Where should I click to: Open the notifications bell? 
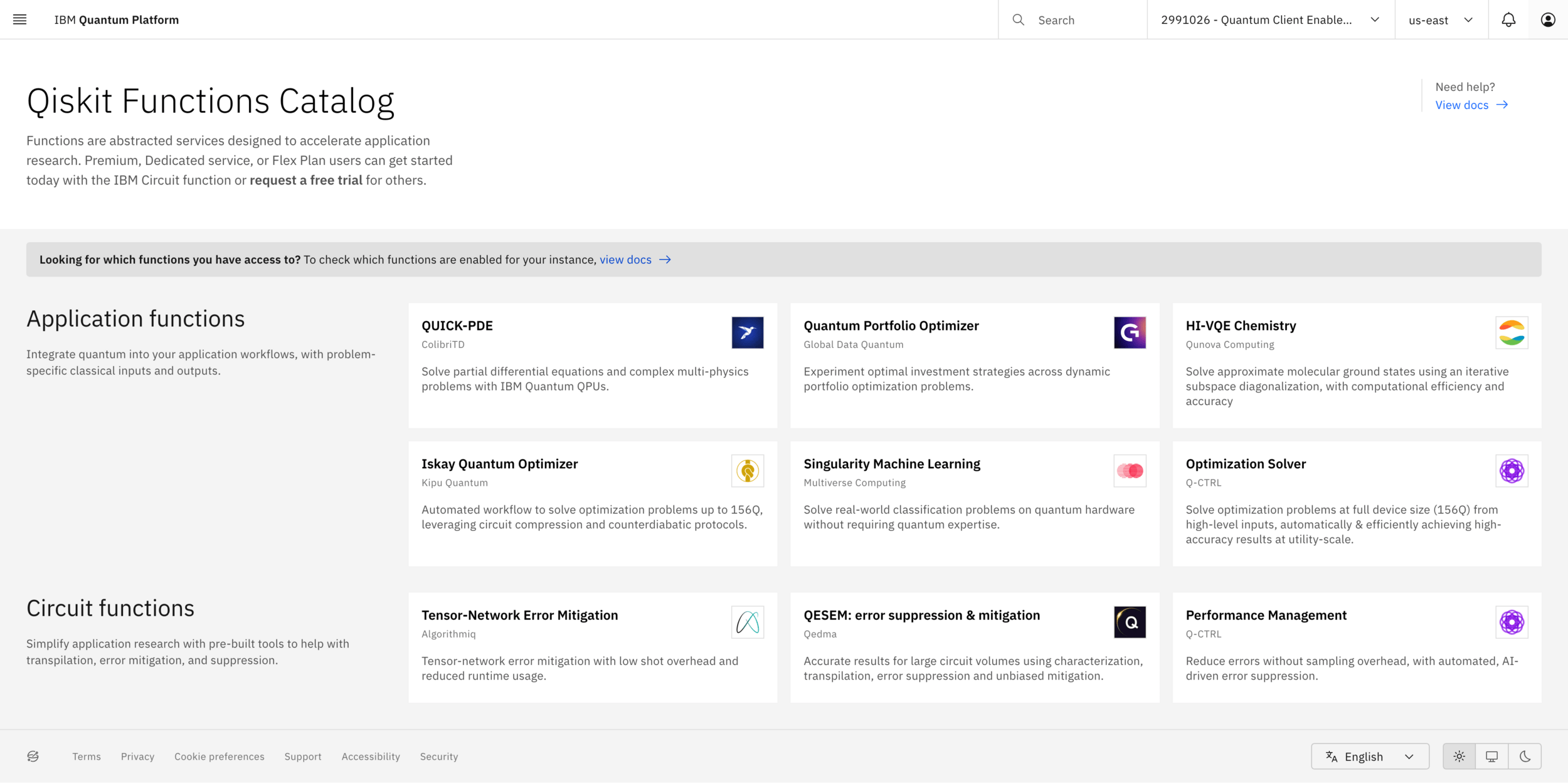1508,19
